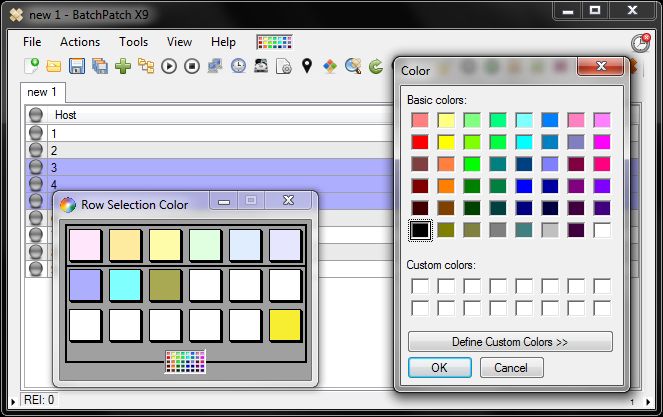Viewport: 663px width, 417px height.
Task: Close the Row Selection Color window
Action: (x=288, y=200)
